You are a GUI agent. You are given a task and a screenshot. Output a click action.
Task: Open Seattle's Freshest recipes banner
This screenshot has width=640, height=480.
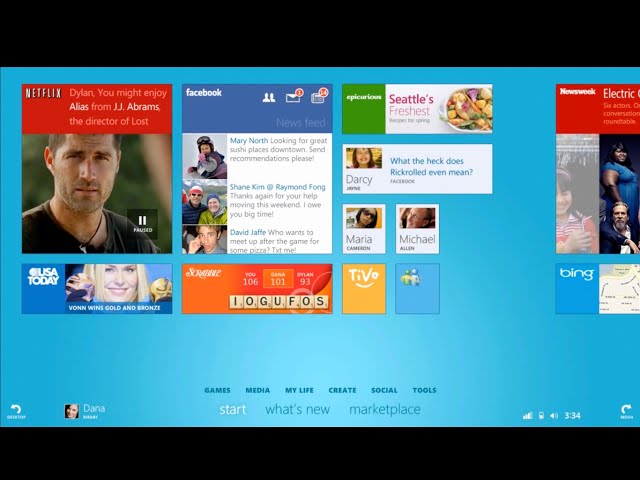coord(439,109)
